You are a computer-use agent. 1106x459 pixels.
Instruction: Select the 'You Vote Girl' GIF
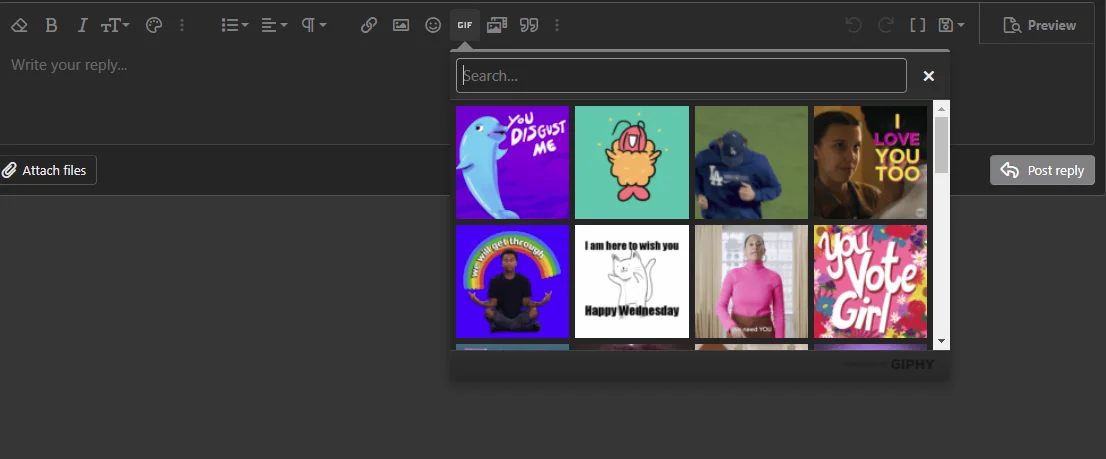point(870,281)
